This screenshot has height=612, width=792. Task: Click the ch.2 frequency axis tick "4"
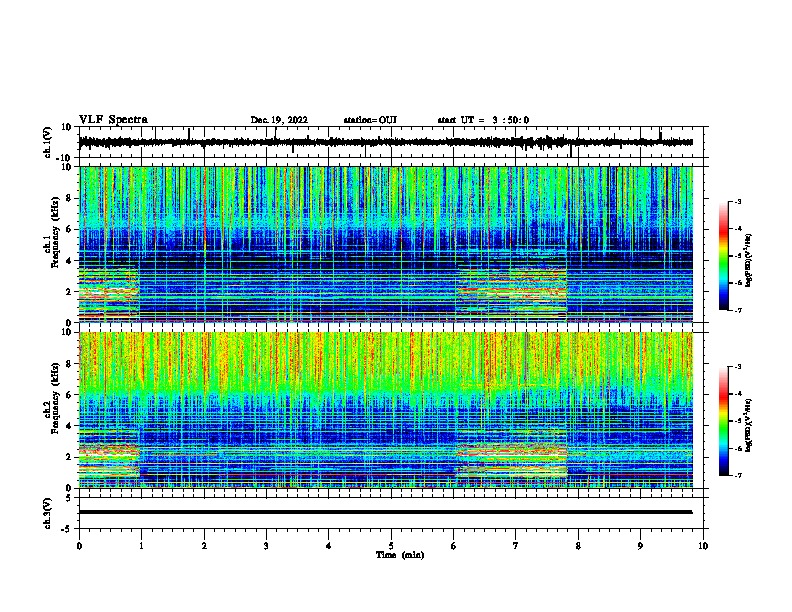point(69,426)
